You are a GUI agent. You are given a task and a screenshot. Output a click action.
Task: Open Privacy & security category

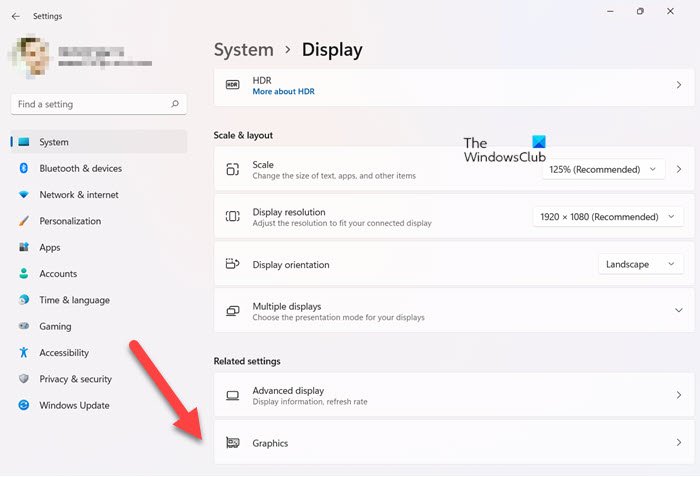coord(99,379)
